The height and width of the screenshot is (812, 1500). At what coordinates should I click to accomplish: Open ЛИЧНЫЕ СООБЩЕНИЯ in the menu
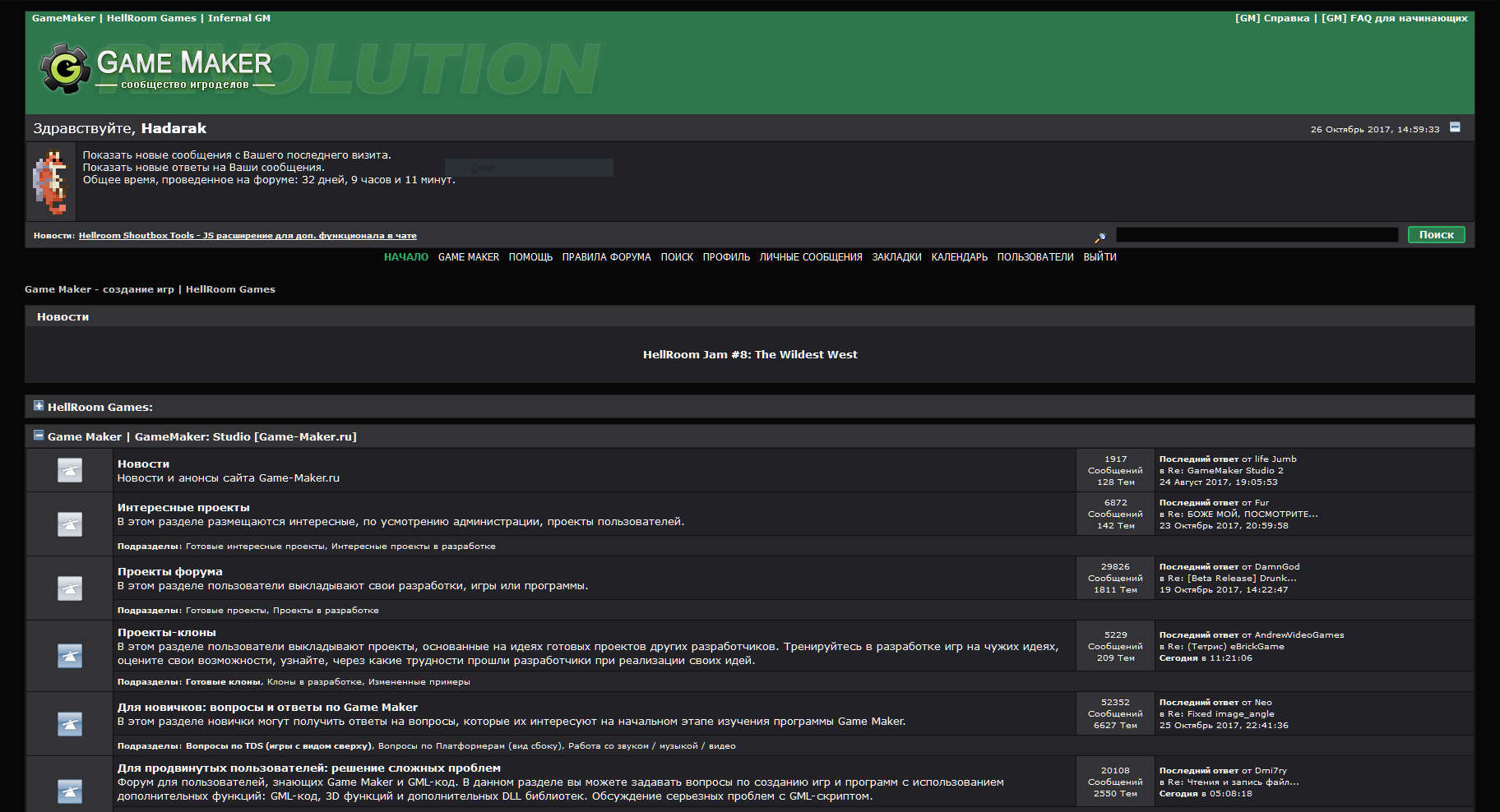click(x=811, y=257)
